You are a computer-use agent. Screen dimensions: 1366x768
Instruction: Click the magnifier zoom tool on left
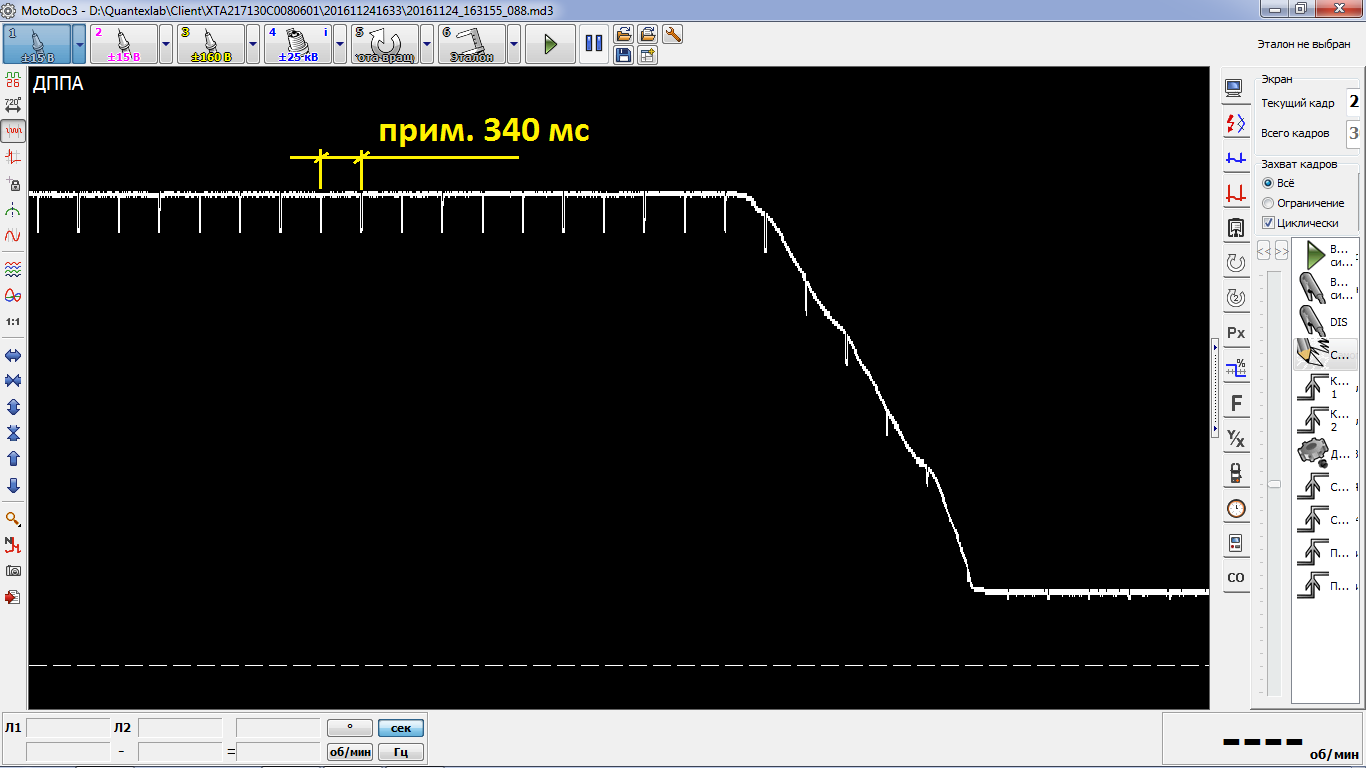[13, 519]
